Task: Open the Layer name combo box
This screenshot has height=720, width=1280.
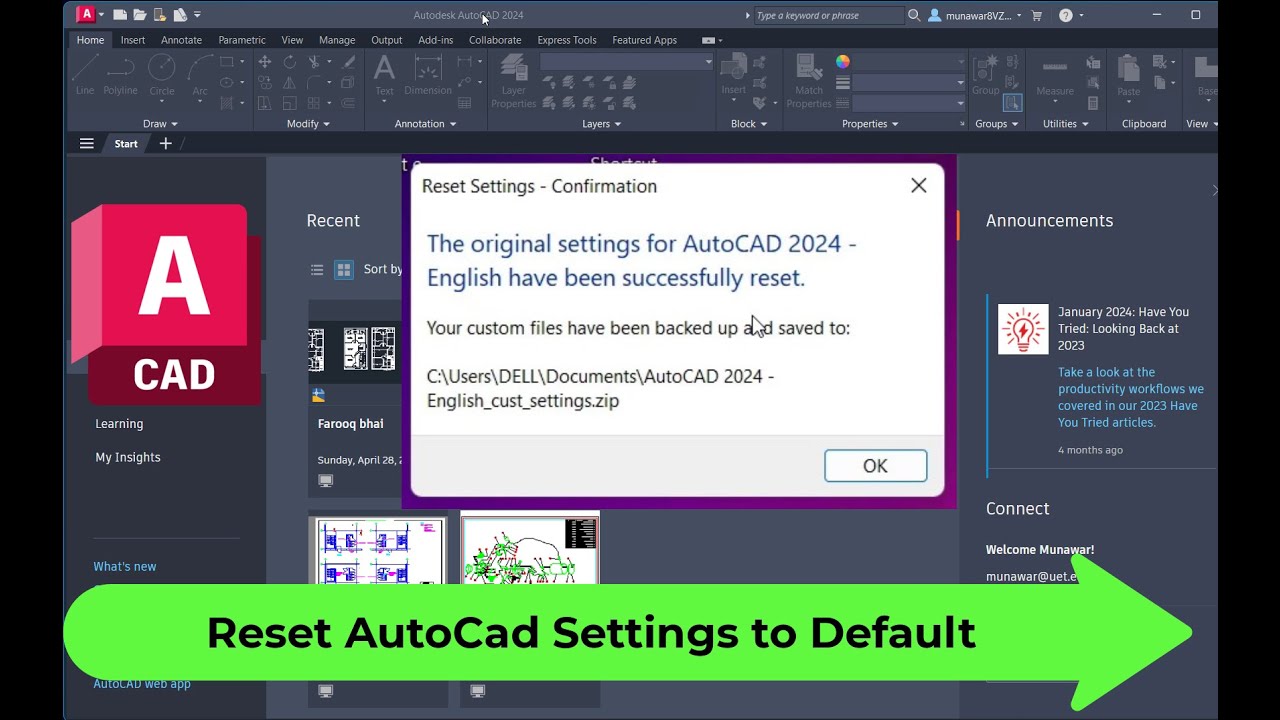Action: pyautogui.click(x=626, y=62)
